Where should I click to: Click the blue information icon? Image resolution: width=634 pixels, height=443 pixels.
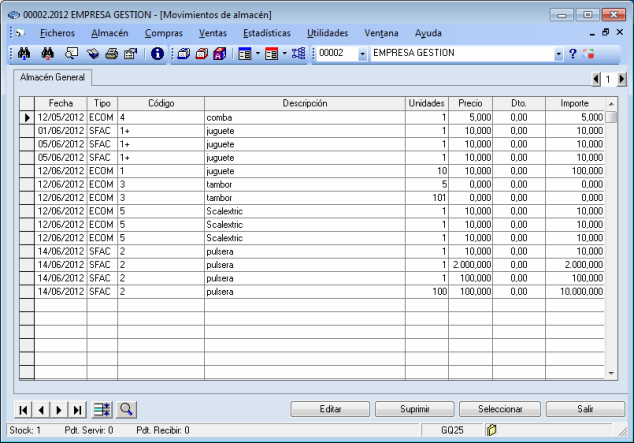[x=157, y=53]
